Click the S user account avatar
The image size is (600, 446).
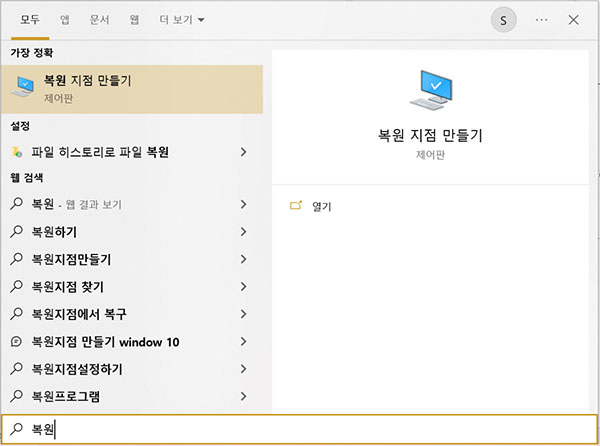pyautogui.click(x=504, y=20)
